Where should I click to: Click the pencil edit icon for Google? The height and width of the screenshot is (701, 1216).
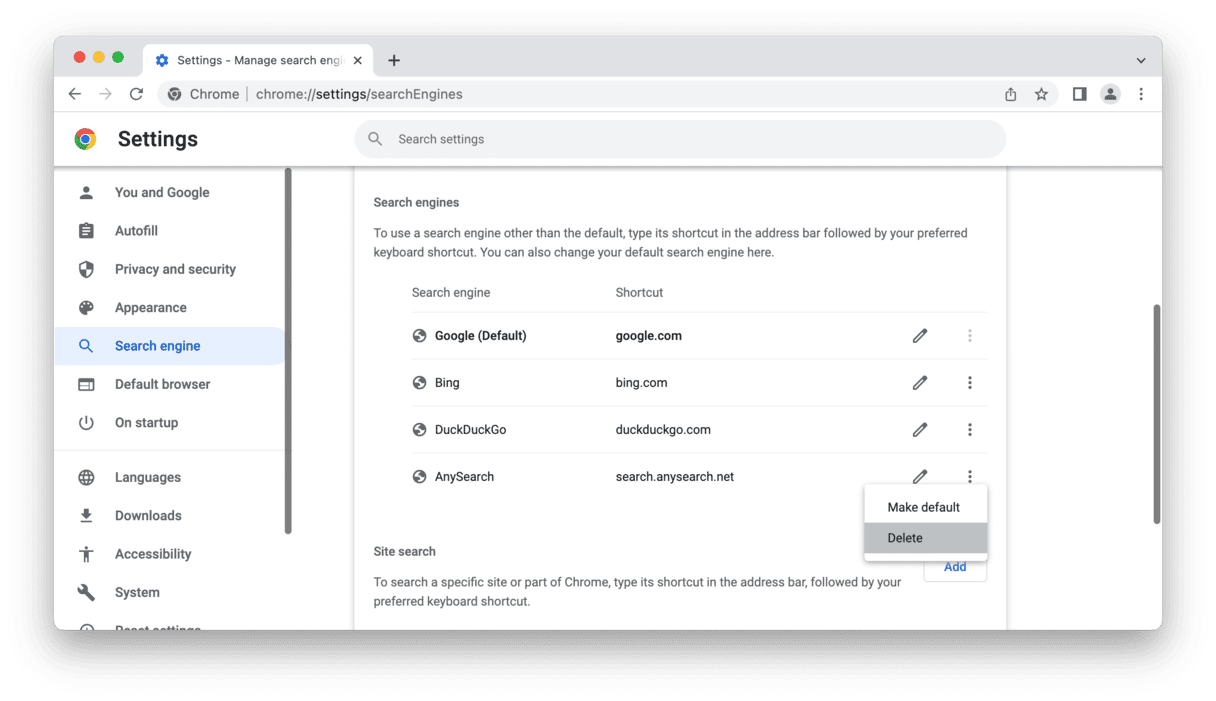pos(919,336)
